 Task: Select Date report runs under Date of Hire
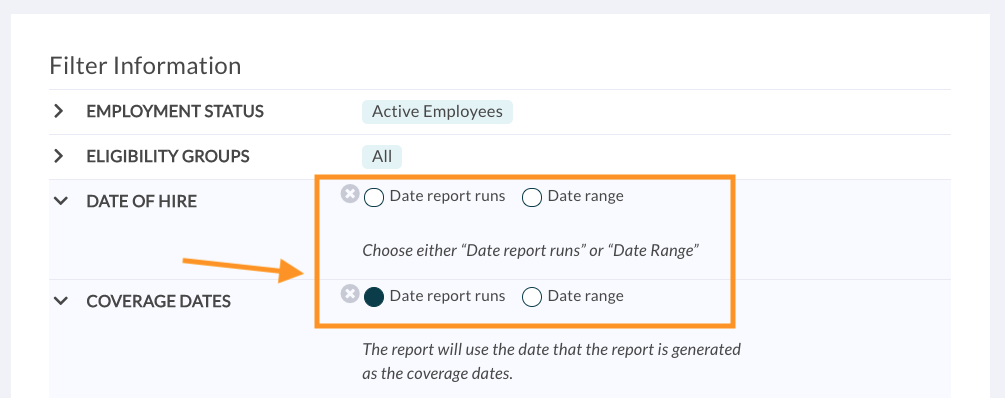[374, 197]
